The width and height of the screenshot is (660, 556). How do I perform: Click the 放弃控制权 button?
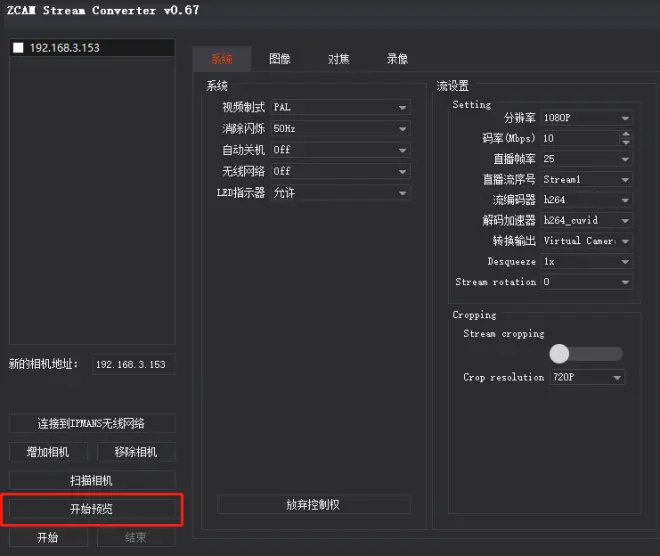tap(314, 505)
